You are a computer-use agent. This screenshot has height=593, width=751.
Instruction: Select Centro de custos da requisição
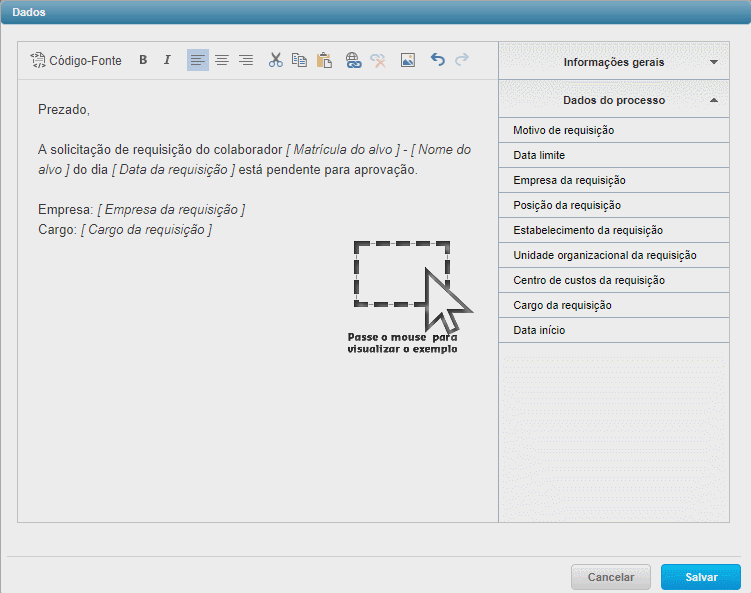tap(588, 280)
